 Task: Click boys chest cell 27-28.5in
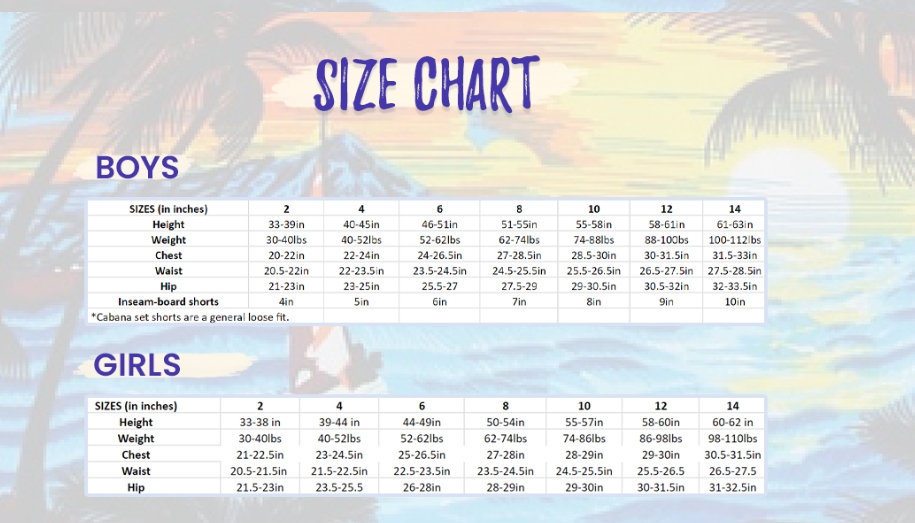pyautogui.click(x=518, y=255)
